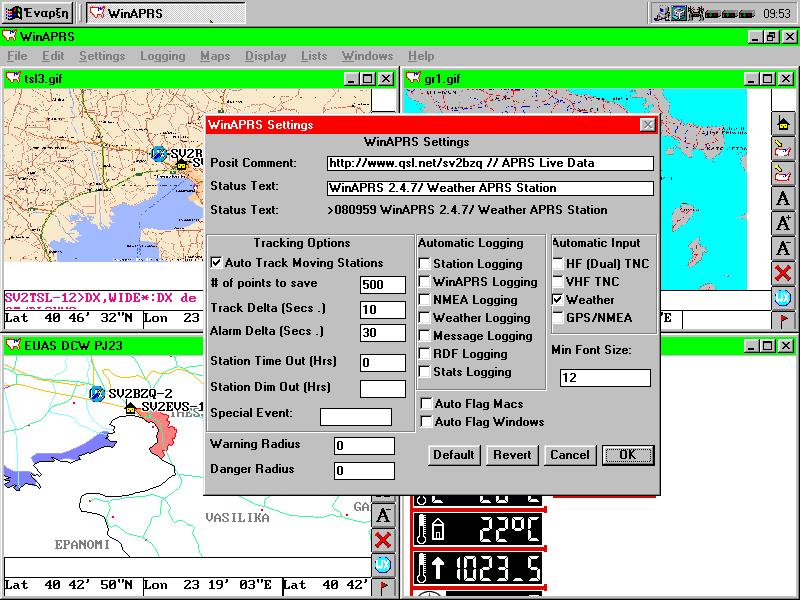
Task: Click the Default button
Action: (x=454, y=455)
